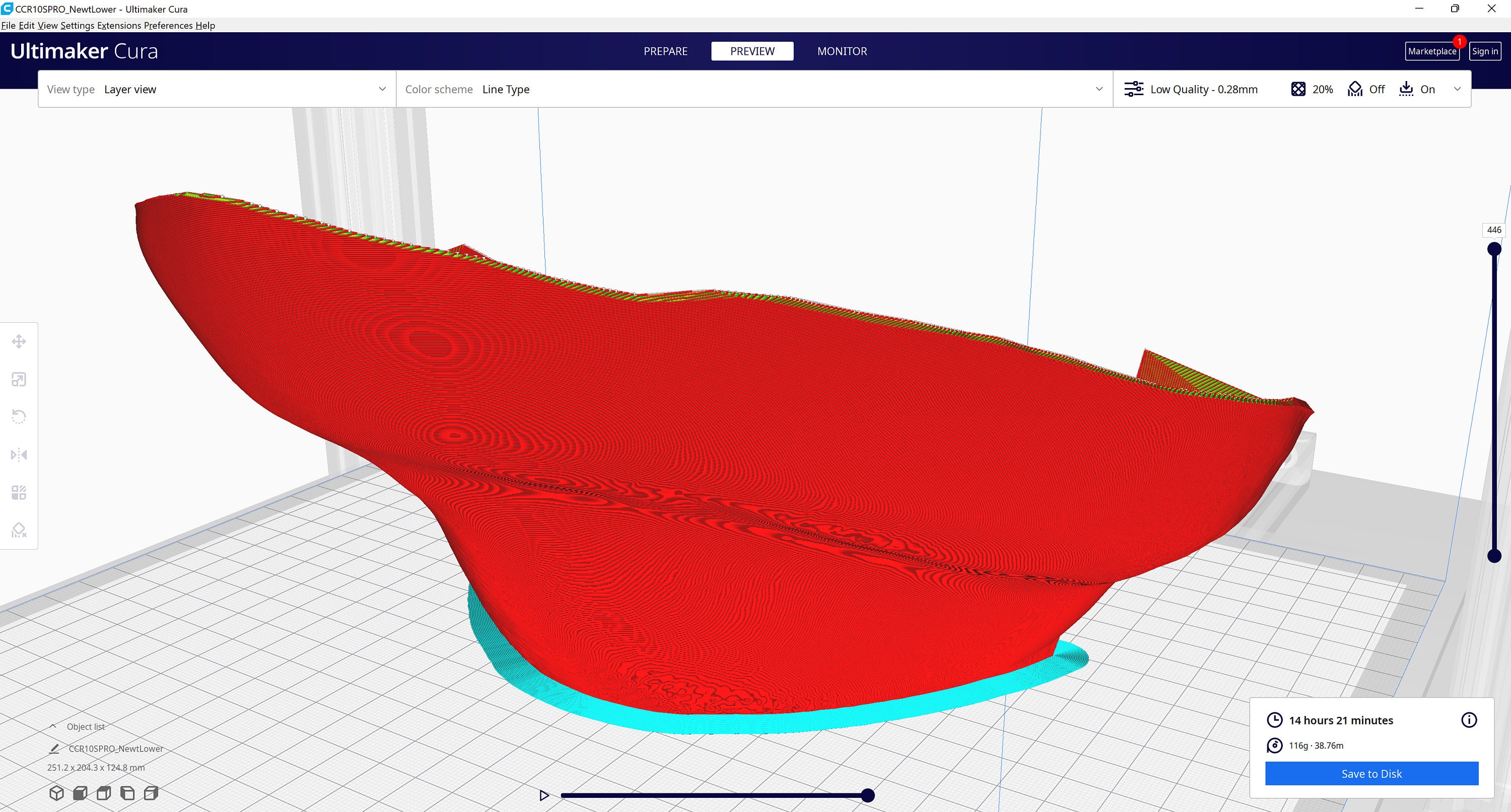Click the print time information icon
1511x812 pixels.
coord(1470,720)
